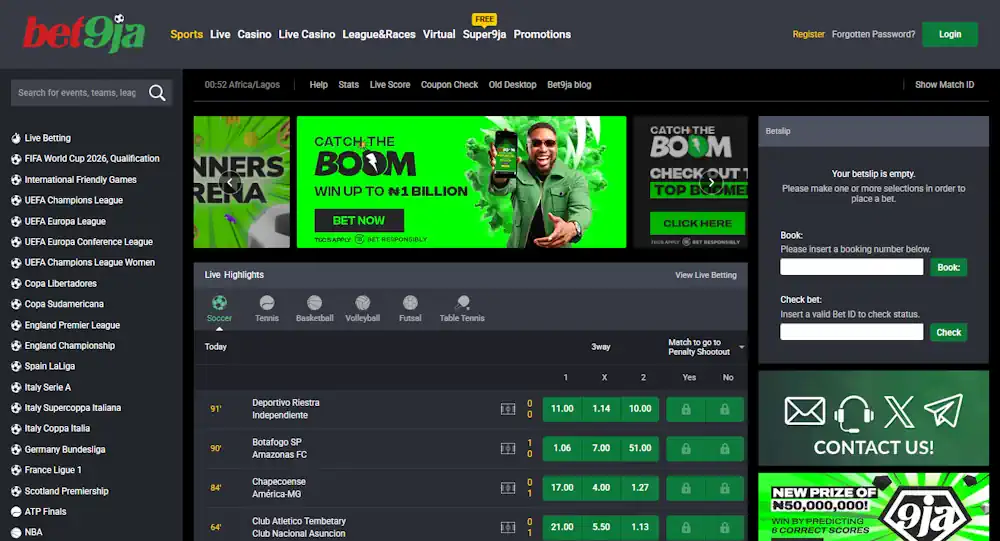Select the Tennis sport icon
1000x541 pixels.
pos(267,302)
